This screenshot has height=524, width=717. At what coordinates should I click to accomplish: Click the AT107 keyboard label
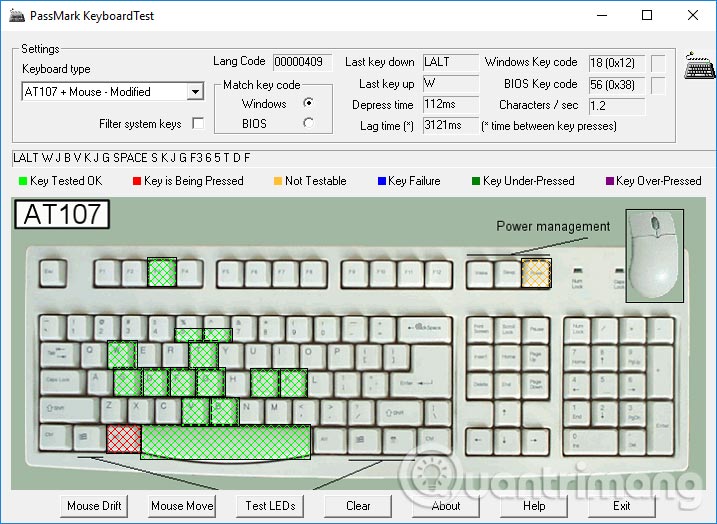(62, 214)
